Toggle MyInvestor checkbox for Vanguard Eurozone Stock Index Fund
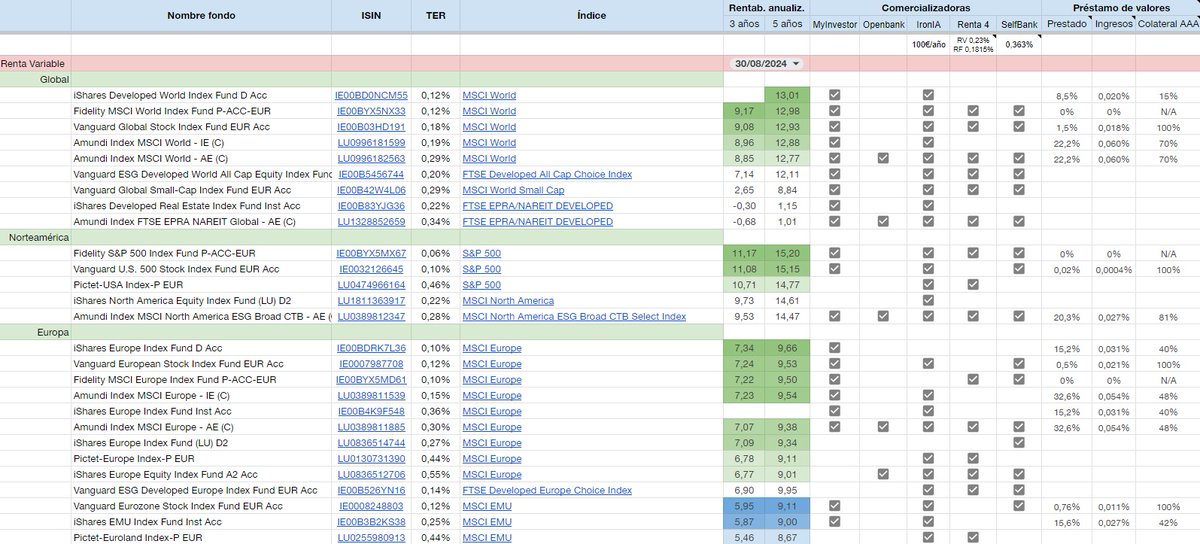This screenshot has width=1200, height=544. [835, 507]
